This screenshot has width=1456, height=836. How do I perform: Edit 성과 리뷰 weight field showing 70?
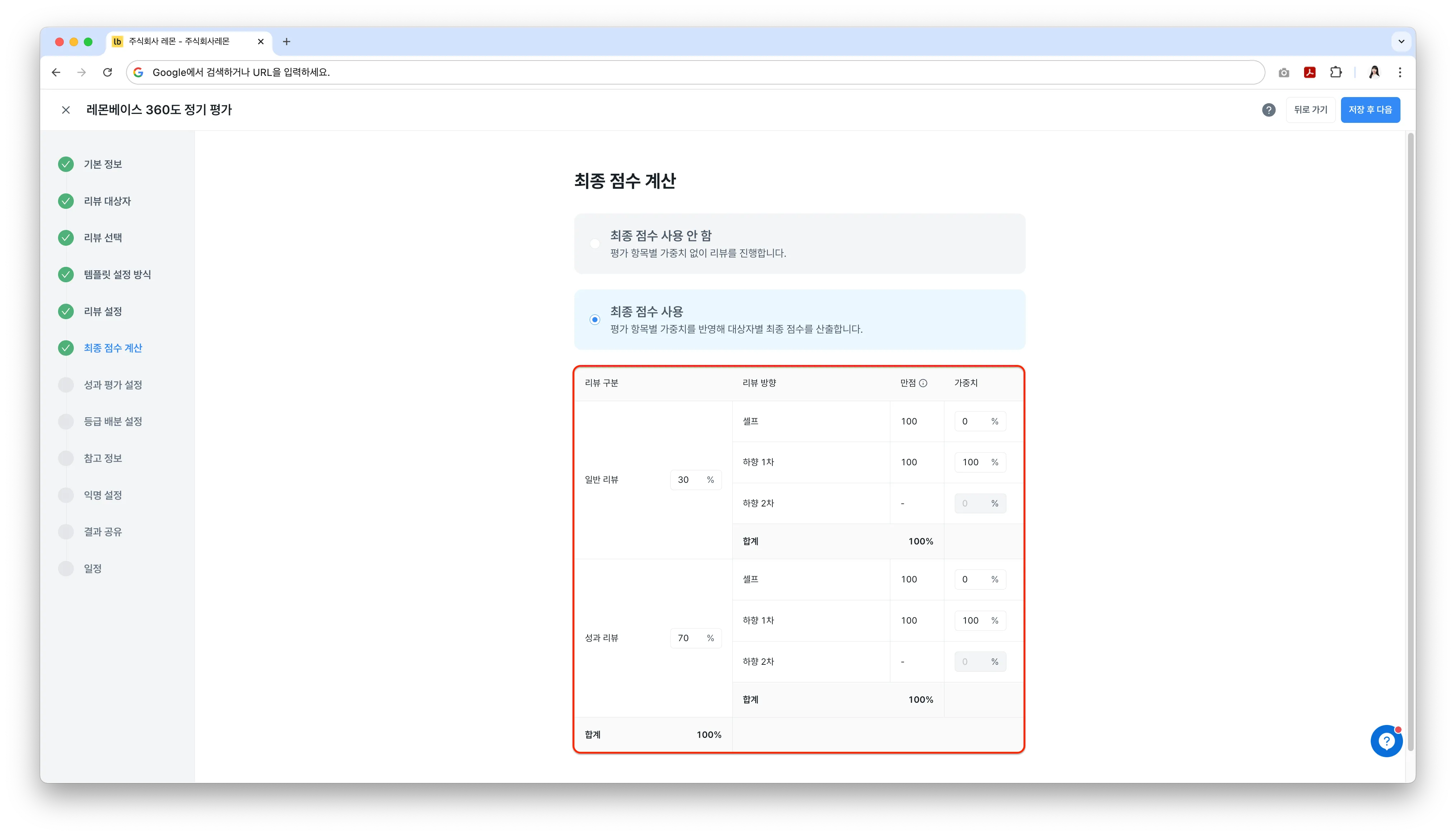click(695, 638)
